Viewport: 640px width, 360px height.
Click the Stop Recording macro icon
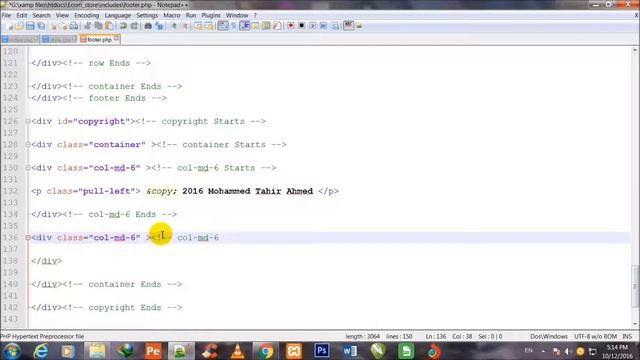(x=302, y=26)
